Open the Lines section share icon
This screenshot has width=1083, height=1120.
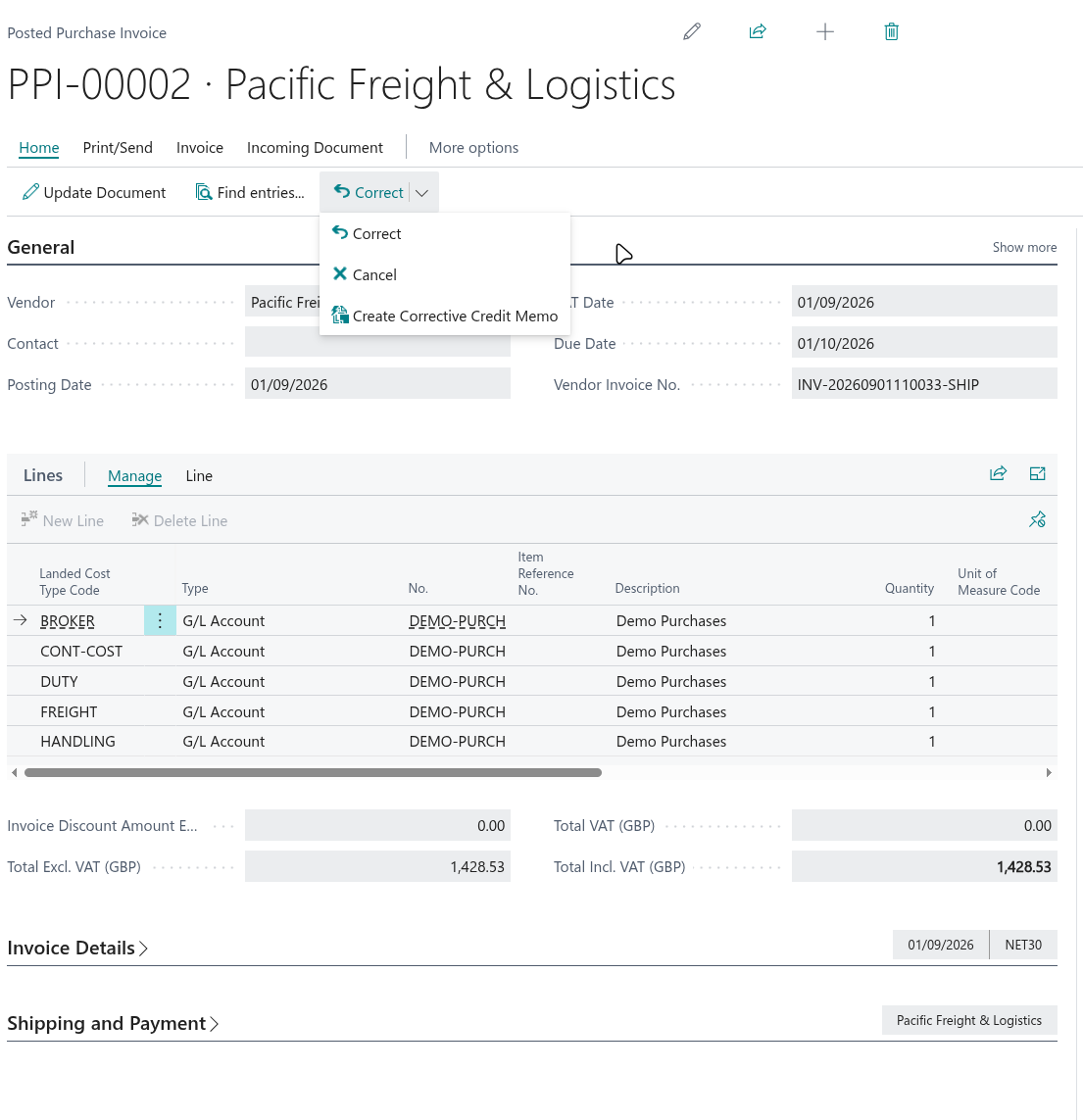[x=998, y=473]
